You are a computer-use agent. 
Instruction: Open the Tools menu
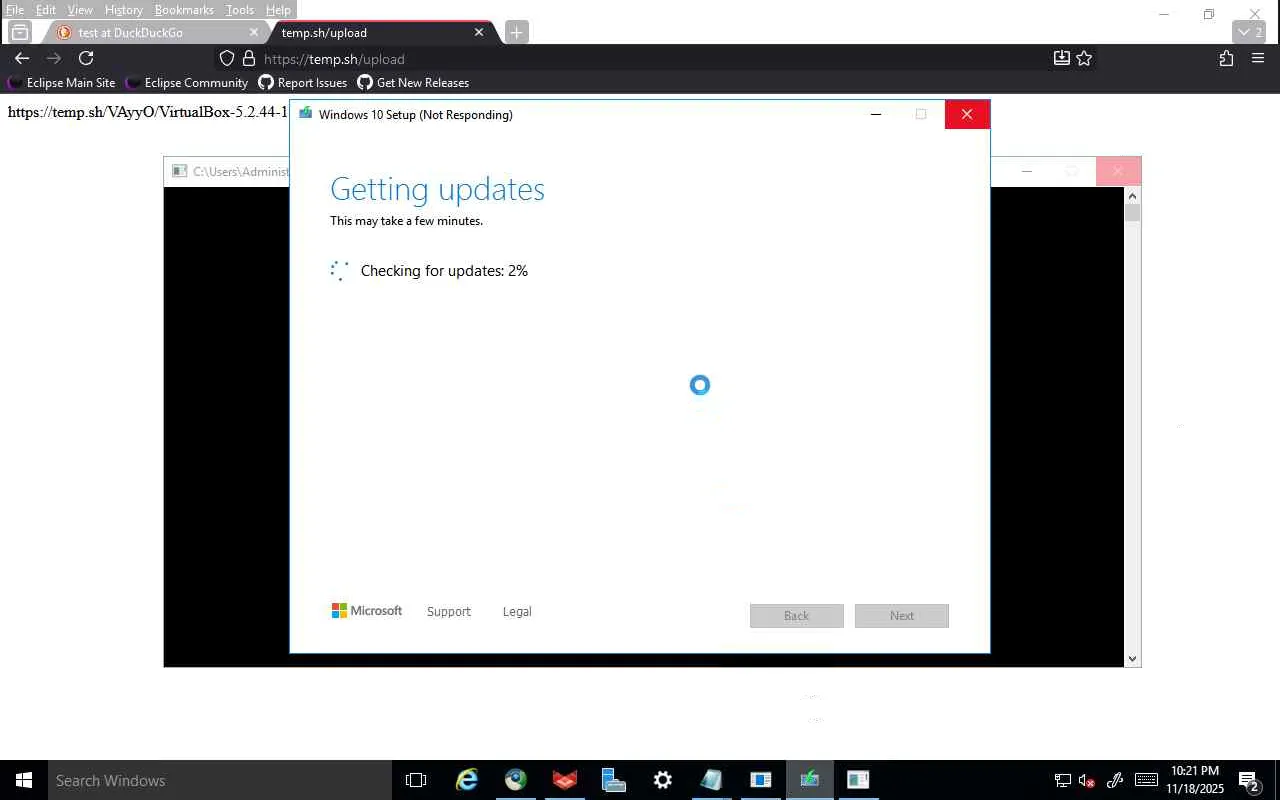240,10
